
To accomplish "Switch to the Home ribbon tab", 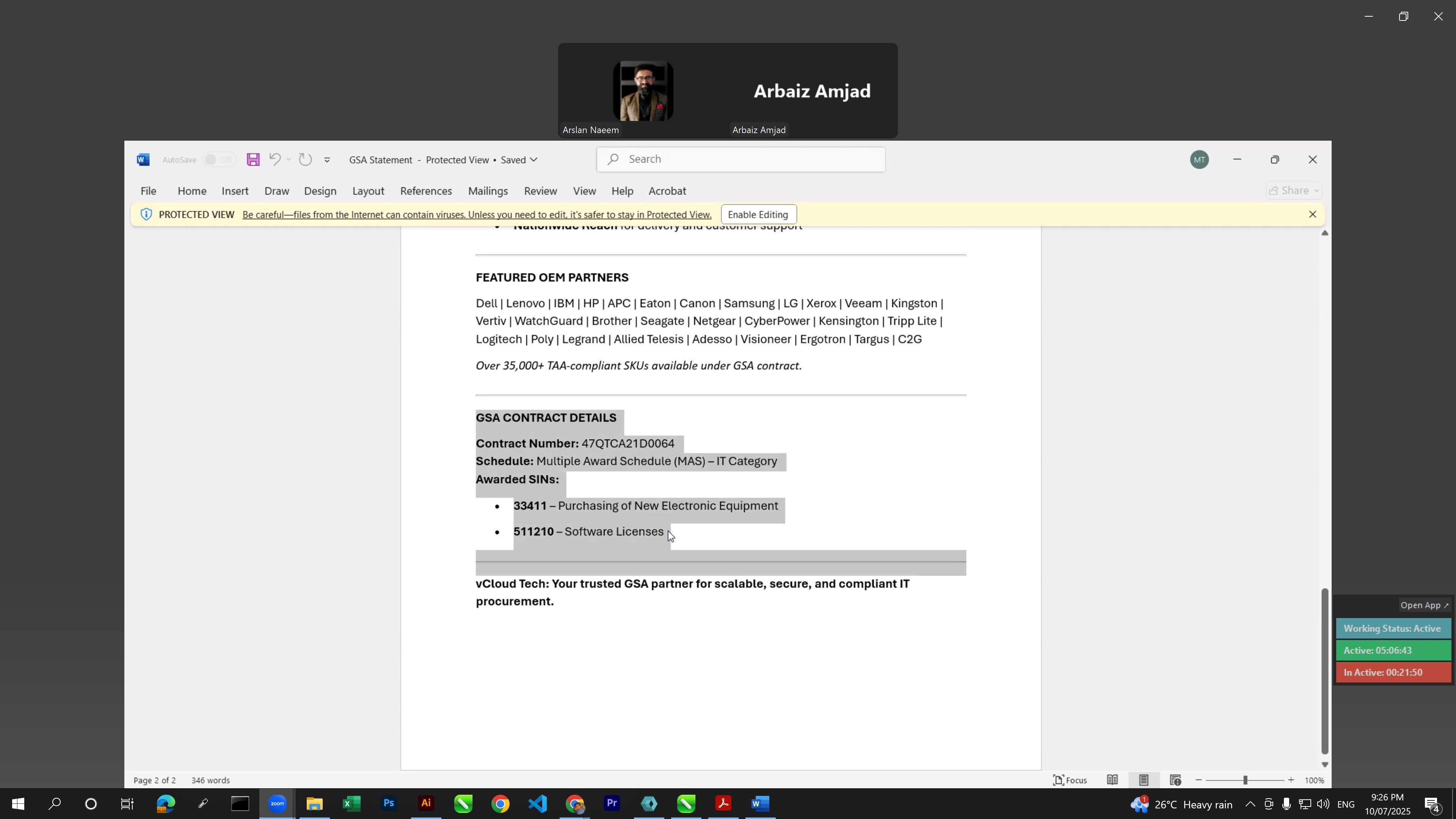I will coord(192,191).
